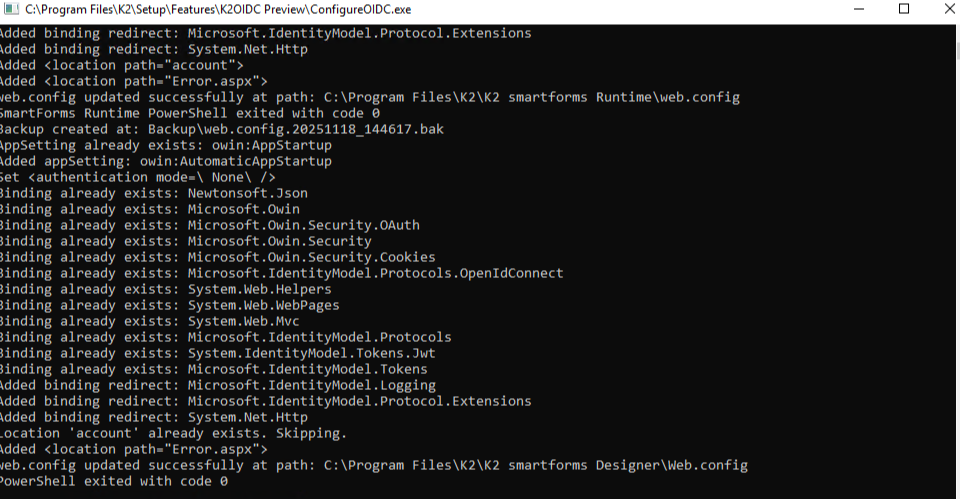The height and width of the screenshot is (499, 960).
Task: Click the authentication mode None line
Action: 135,177
